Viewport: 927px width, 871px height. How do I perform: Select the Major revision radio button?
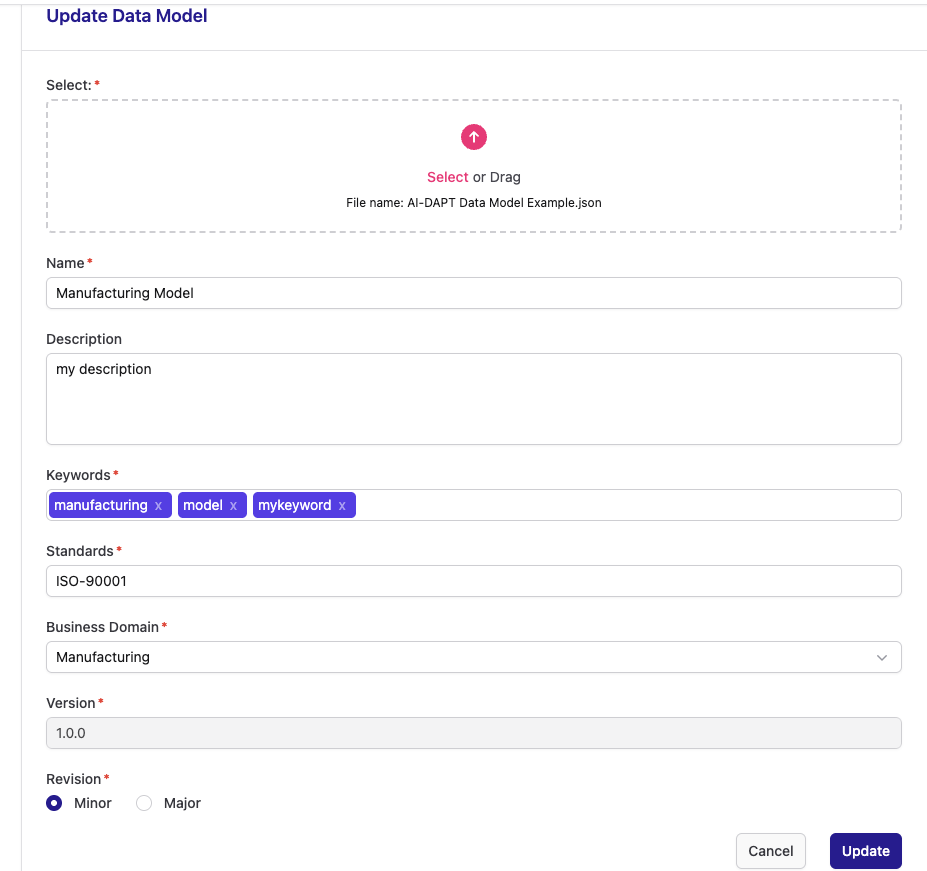tap(144, 803)
